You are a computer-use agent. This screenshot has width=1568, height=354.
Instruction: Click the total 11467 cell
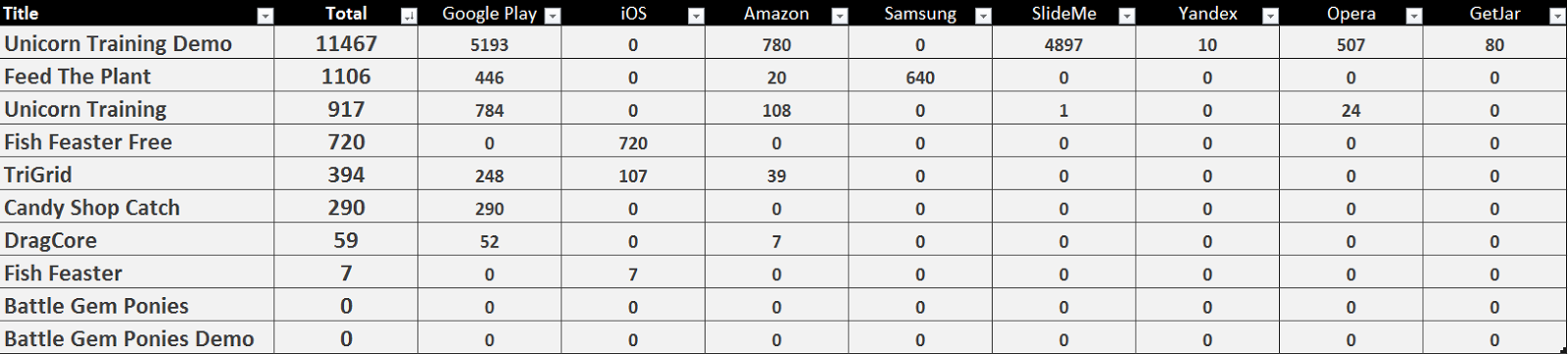pos(346,43)
